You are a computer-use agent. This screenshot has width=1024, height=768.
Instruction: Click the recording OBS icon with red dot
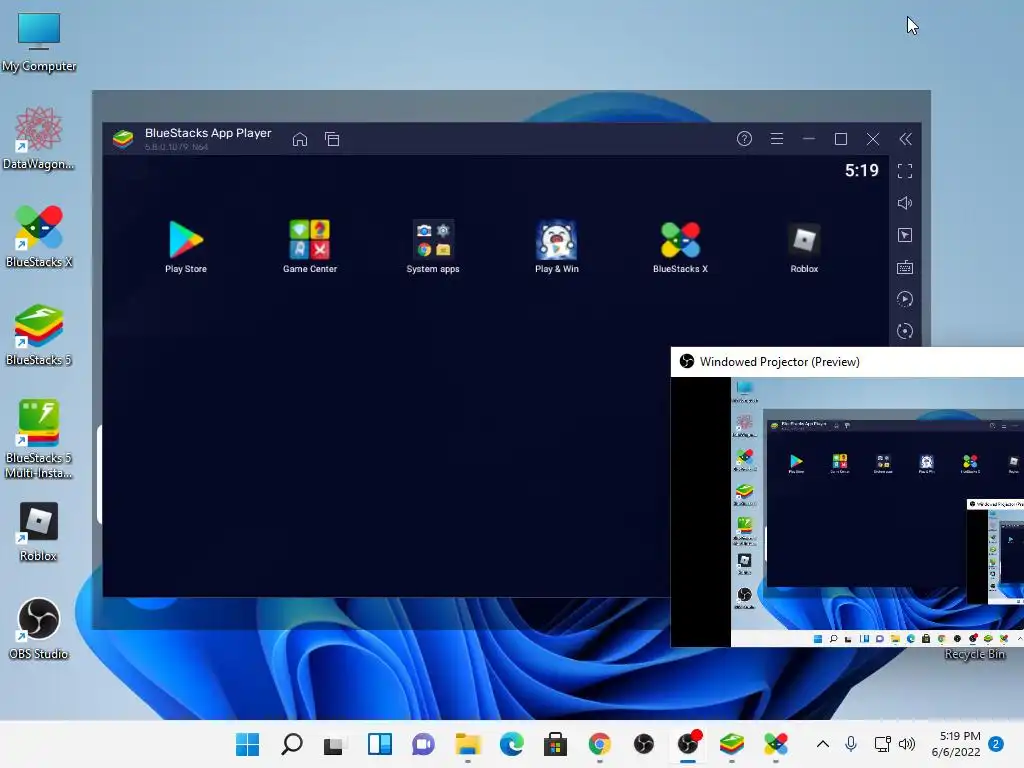688,743
